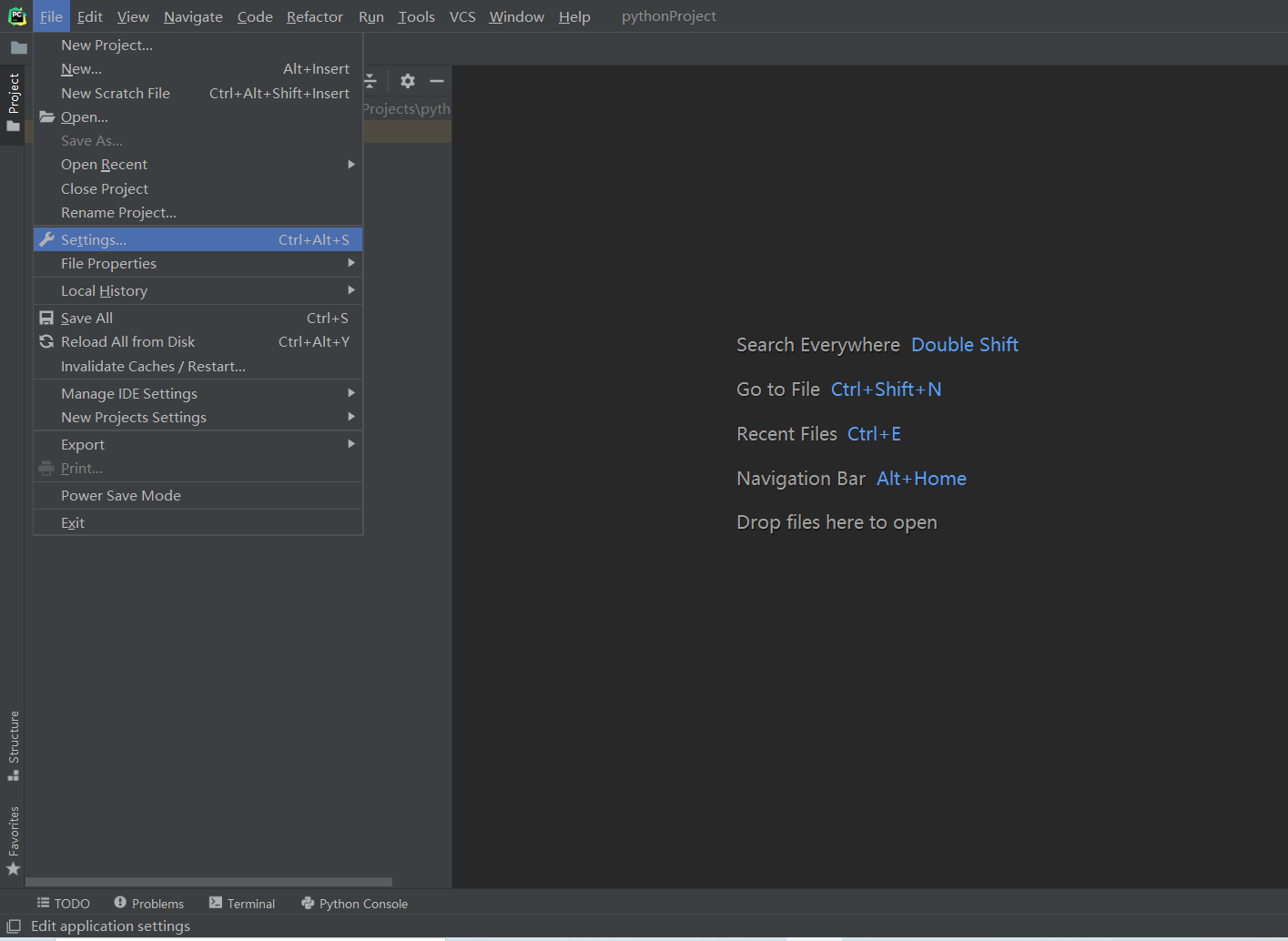1288x941 pixels.
Task: Click the project panel gear options icon
Action: click(x=408, y=81)
